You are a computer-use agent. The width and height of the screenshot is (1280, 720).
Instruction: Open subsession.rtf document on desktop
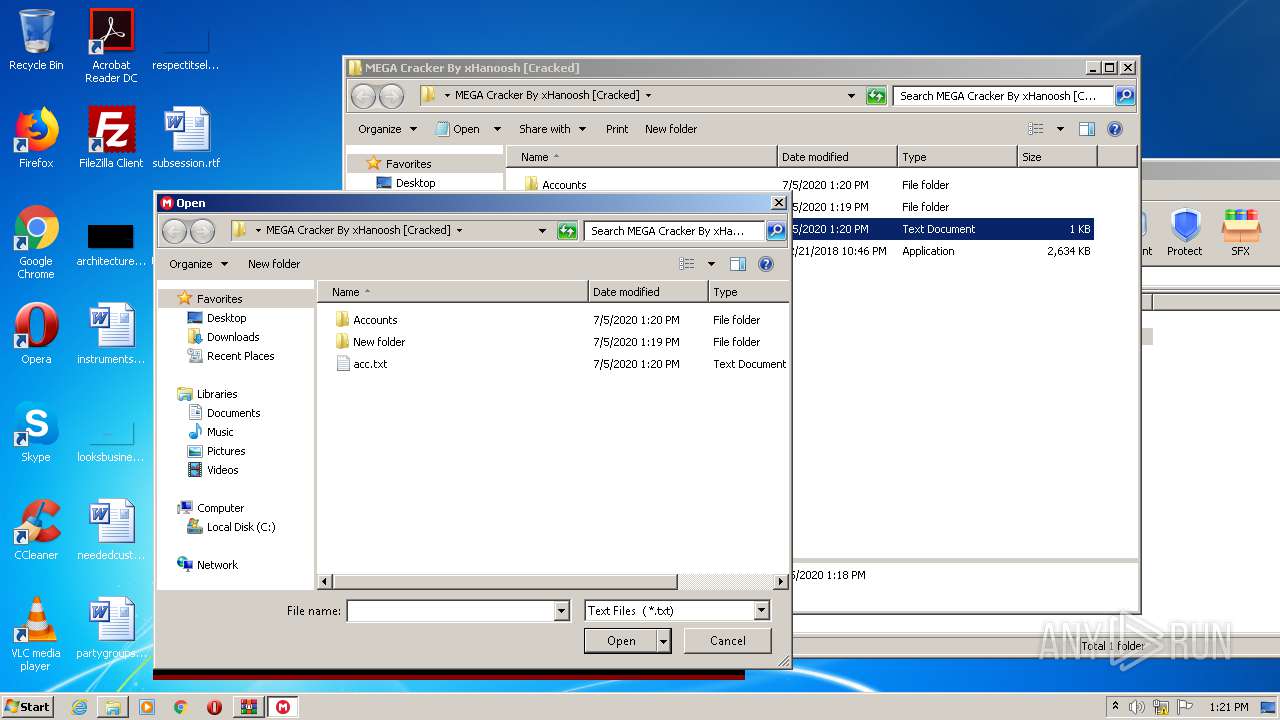click(x=186, y=138)
